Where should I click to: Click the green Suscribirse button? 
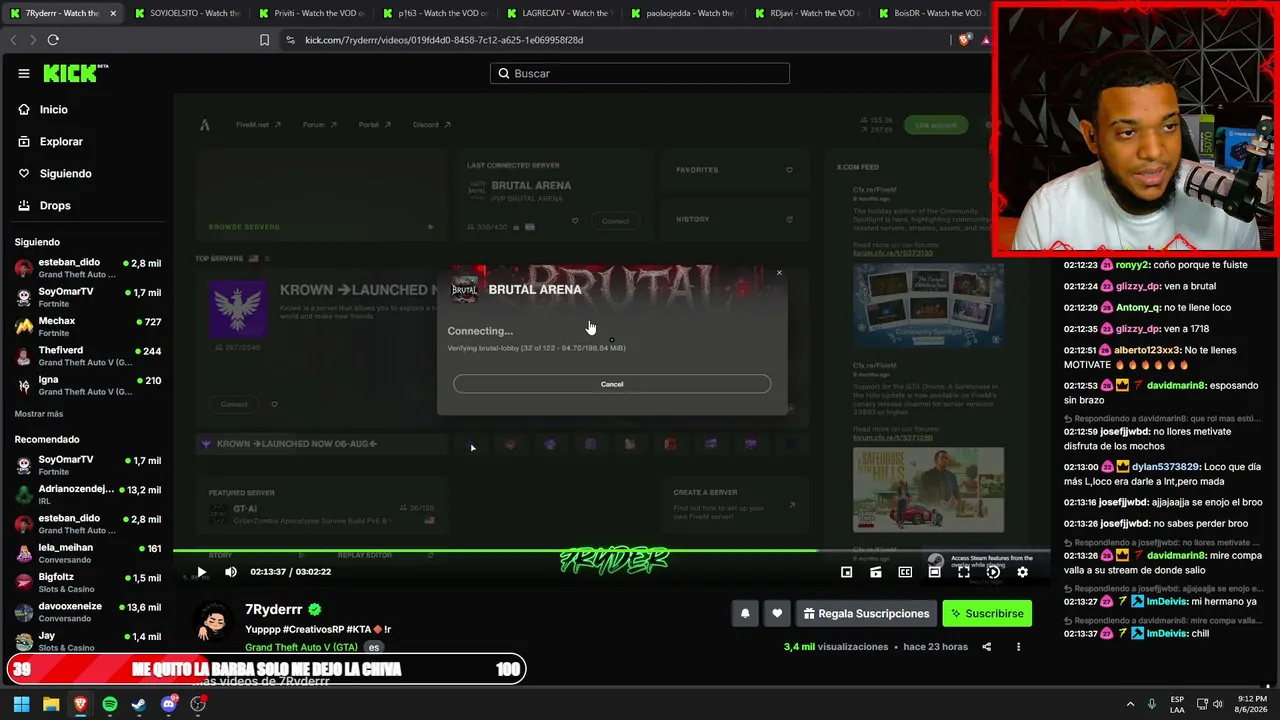pos(987,613)
